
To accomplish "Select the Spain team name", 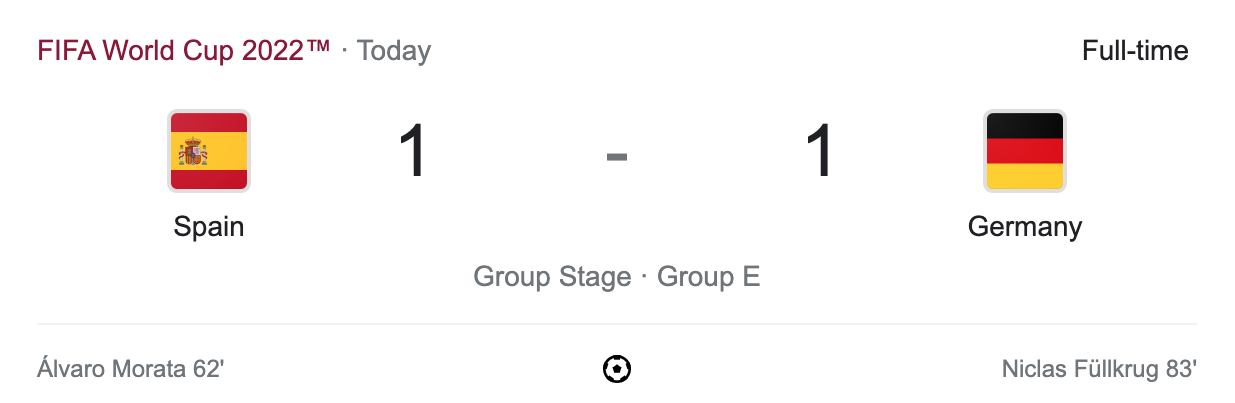I will pyautogui.click(x=208, y=227).
